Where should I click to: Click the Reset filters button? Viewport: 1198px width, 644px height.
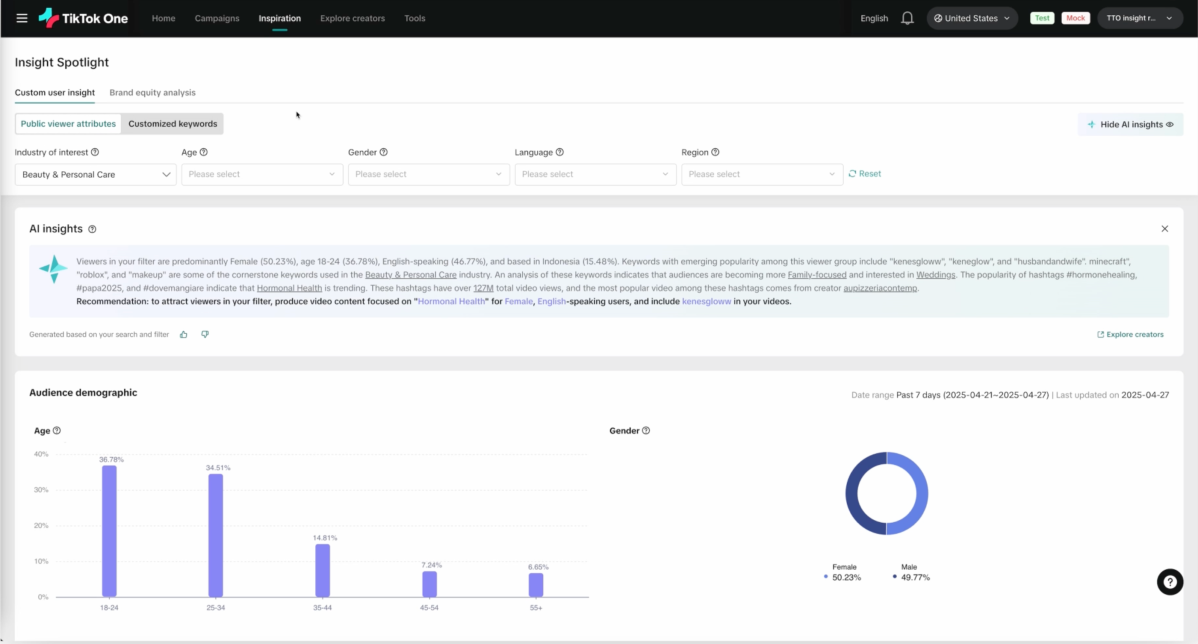point(865,174)
